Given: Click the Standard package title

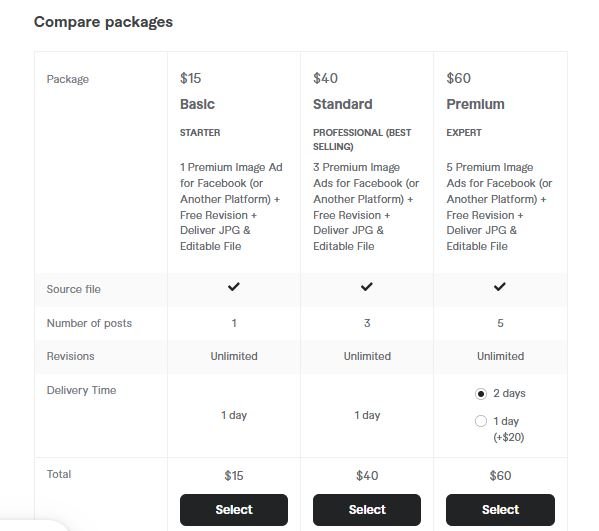Looking at the screenshot, I should click(343, 104).
